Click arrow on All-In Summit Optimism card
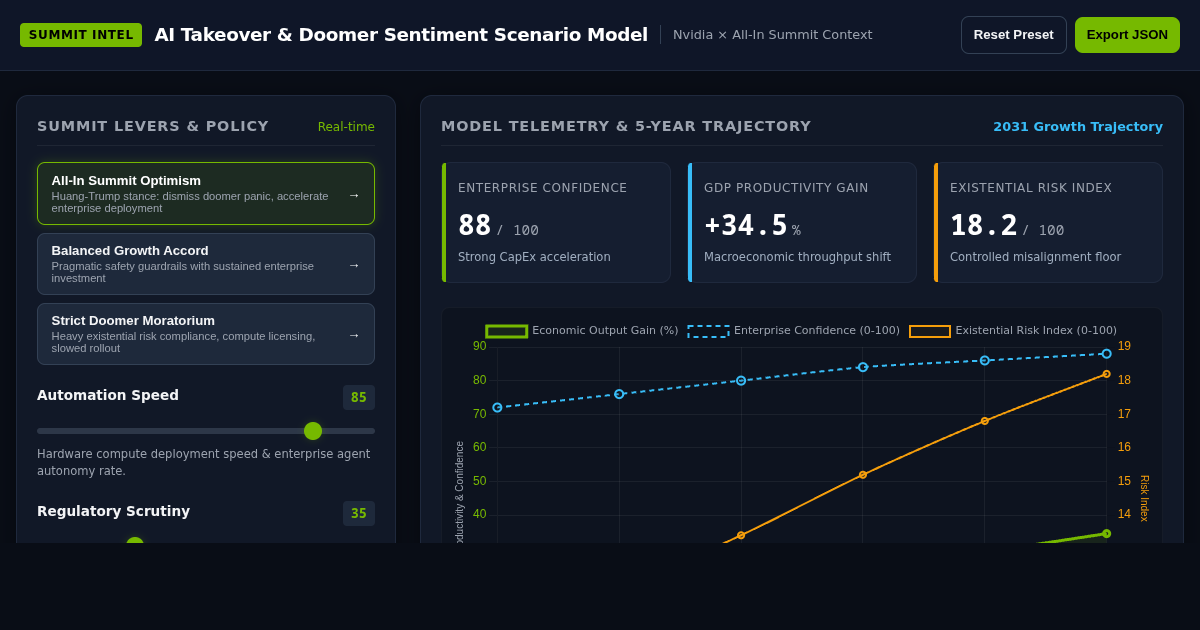 point(354,195)
